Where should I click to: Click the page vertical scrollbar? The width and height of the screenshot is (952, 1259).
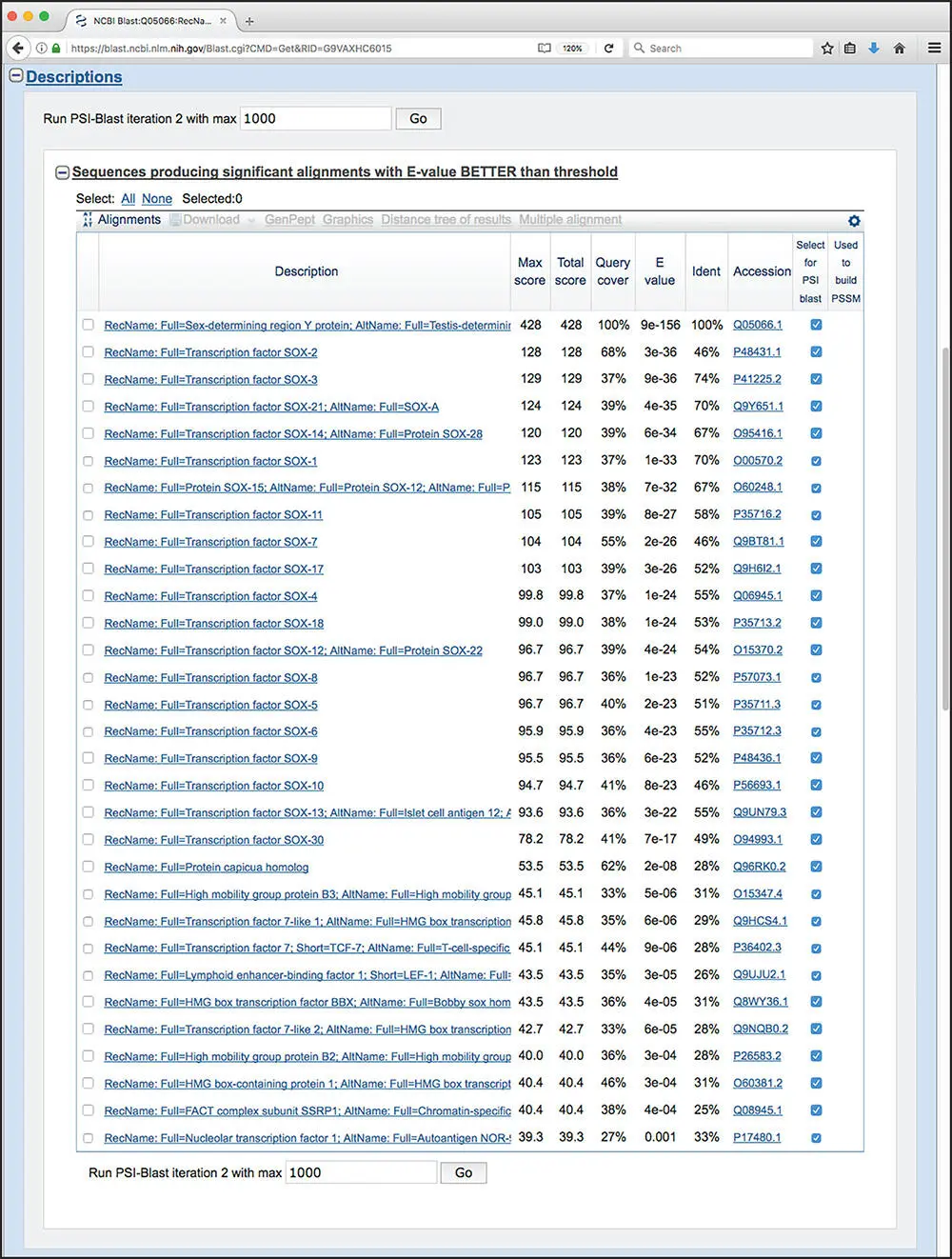[x=945, y=529]
